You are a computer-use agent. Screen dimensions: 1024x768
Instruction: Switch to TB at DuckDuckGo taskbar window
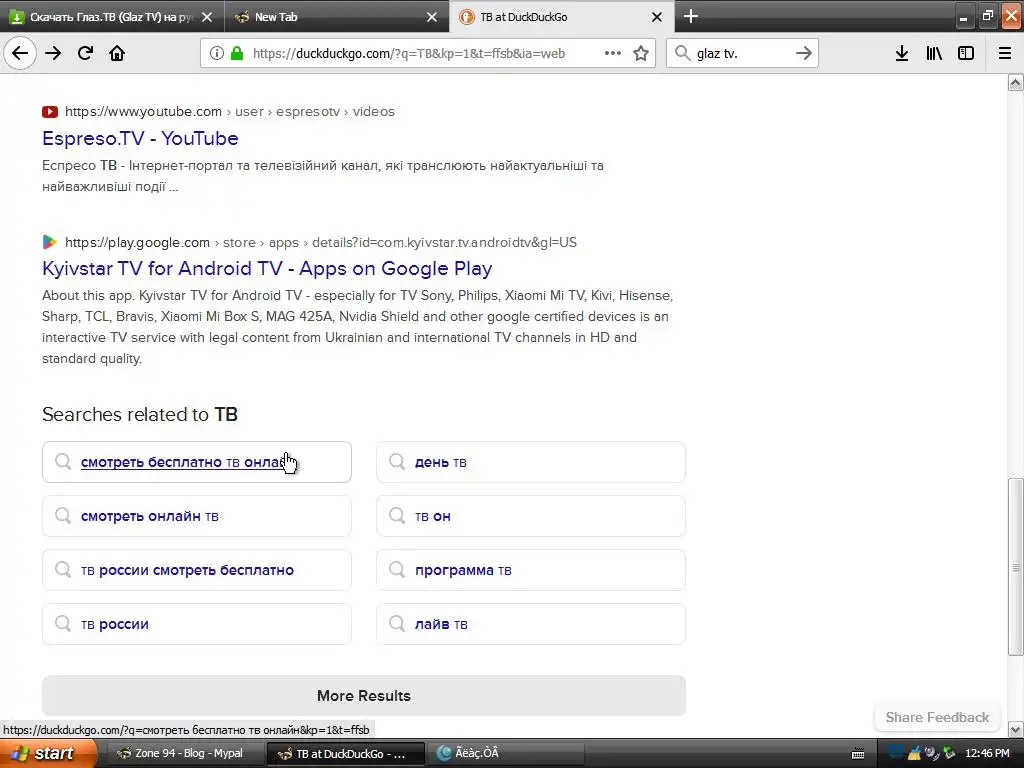345,754
